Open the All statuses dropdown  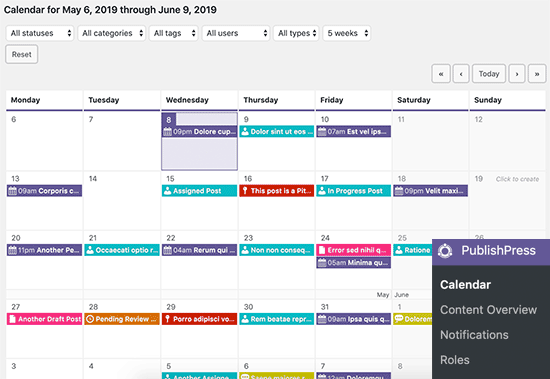pyautogui.click(x=40, y=33)
